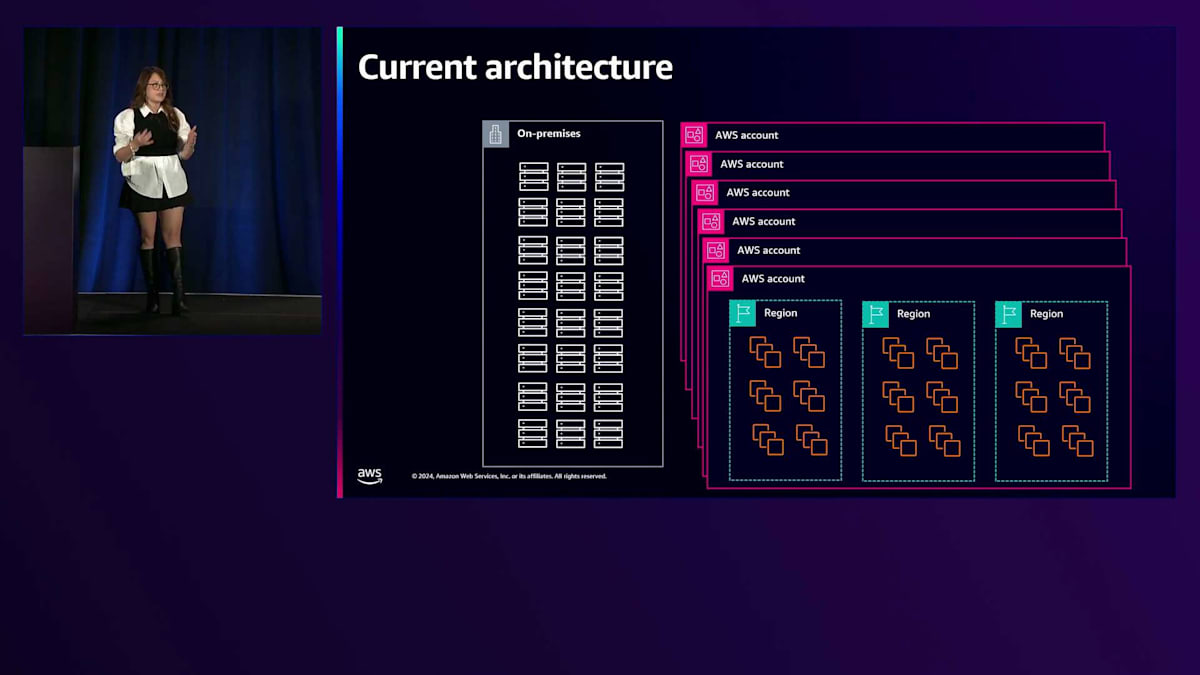Click the AWS logo at slide bottom
1200x675 pixels.
pyautogui.click(x=369, y=476)
